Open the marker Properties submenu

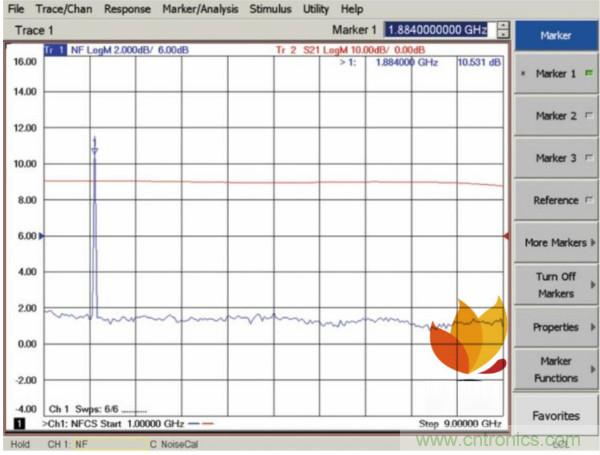[555, 327]
